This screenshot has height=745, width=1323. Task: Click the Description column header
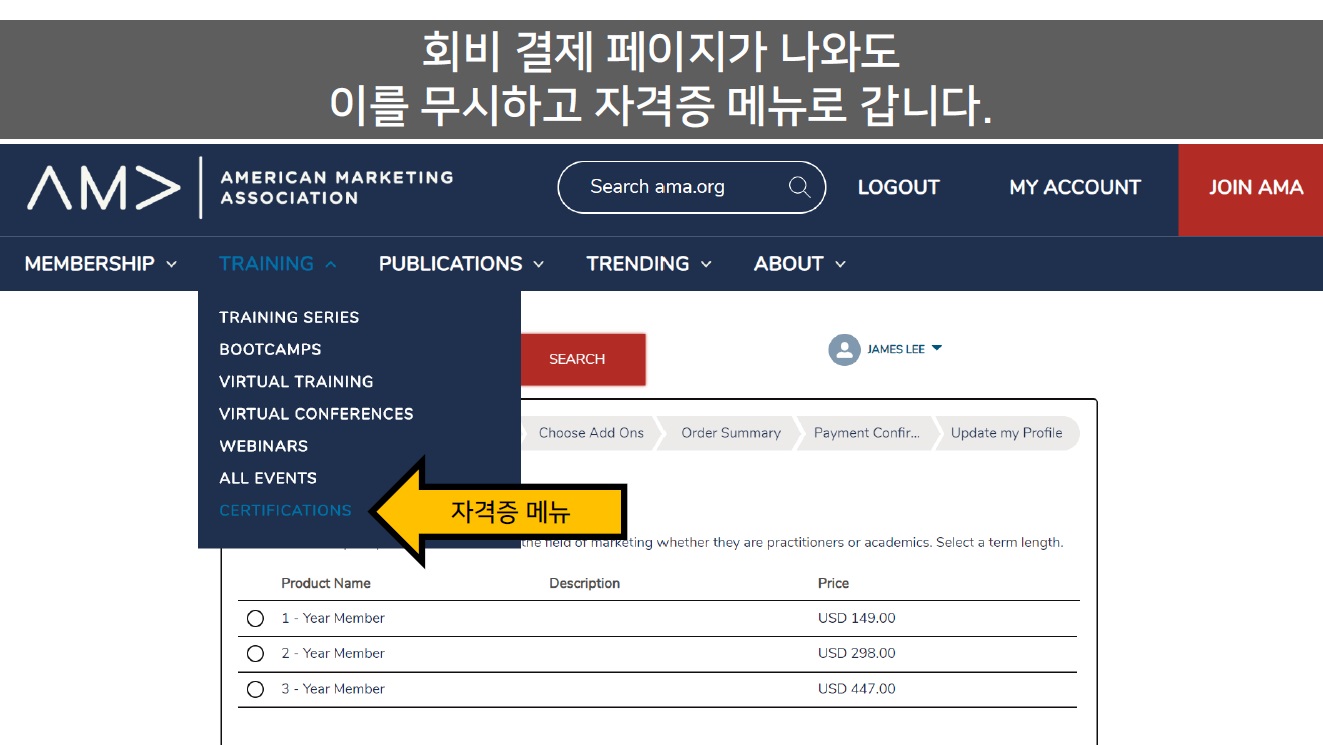pos(585,583)
